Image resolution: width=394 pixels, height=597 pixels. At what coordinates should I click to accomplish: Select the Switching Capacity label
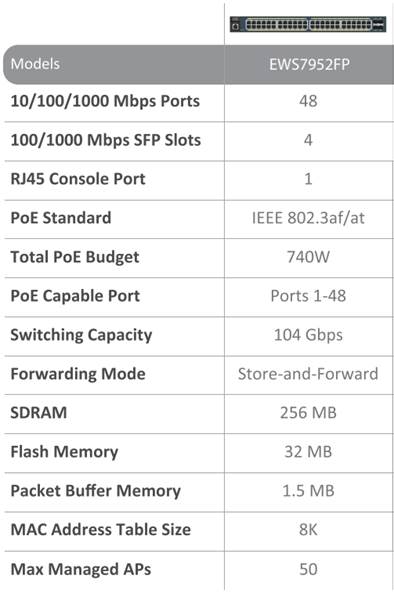[81, 335]
